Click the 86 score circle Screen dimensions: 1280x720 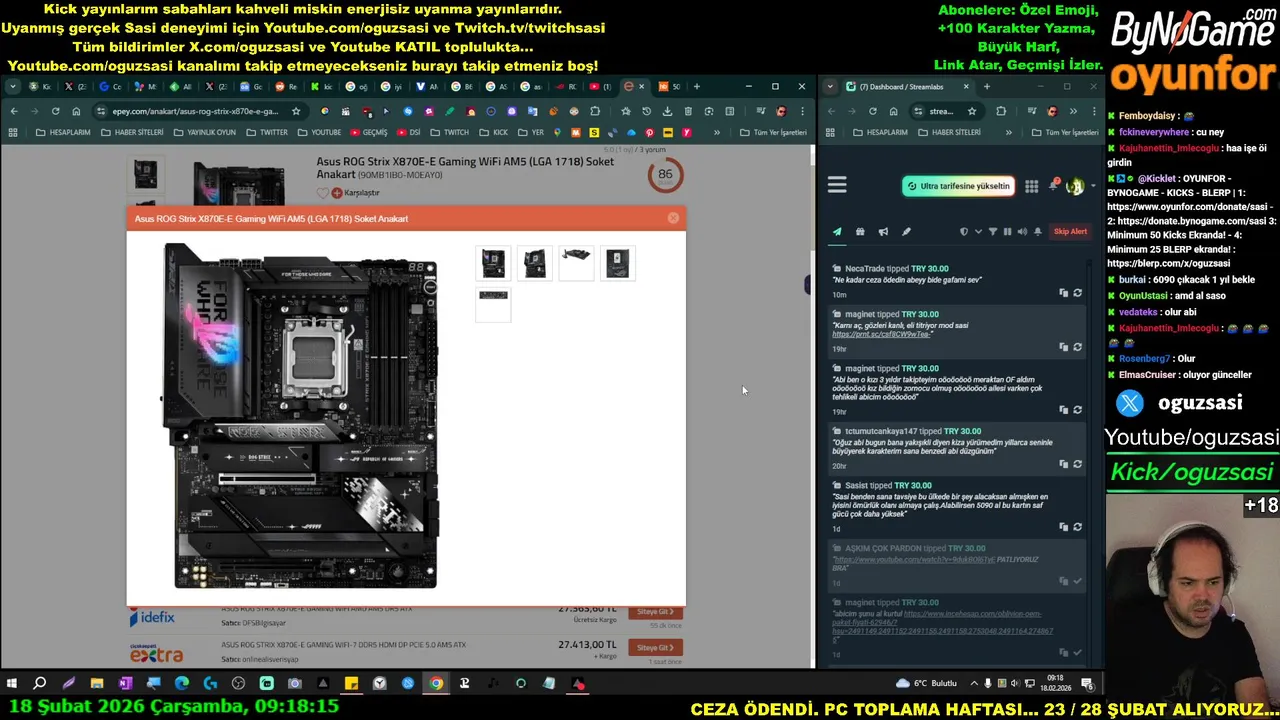pos(665,175)
